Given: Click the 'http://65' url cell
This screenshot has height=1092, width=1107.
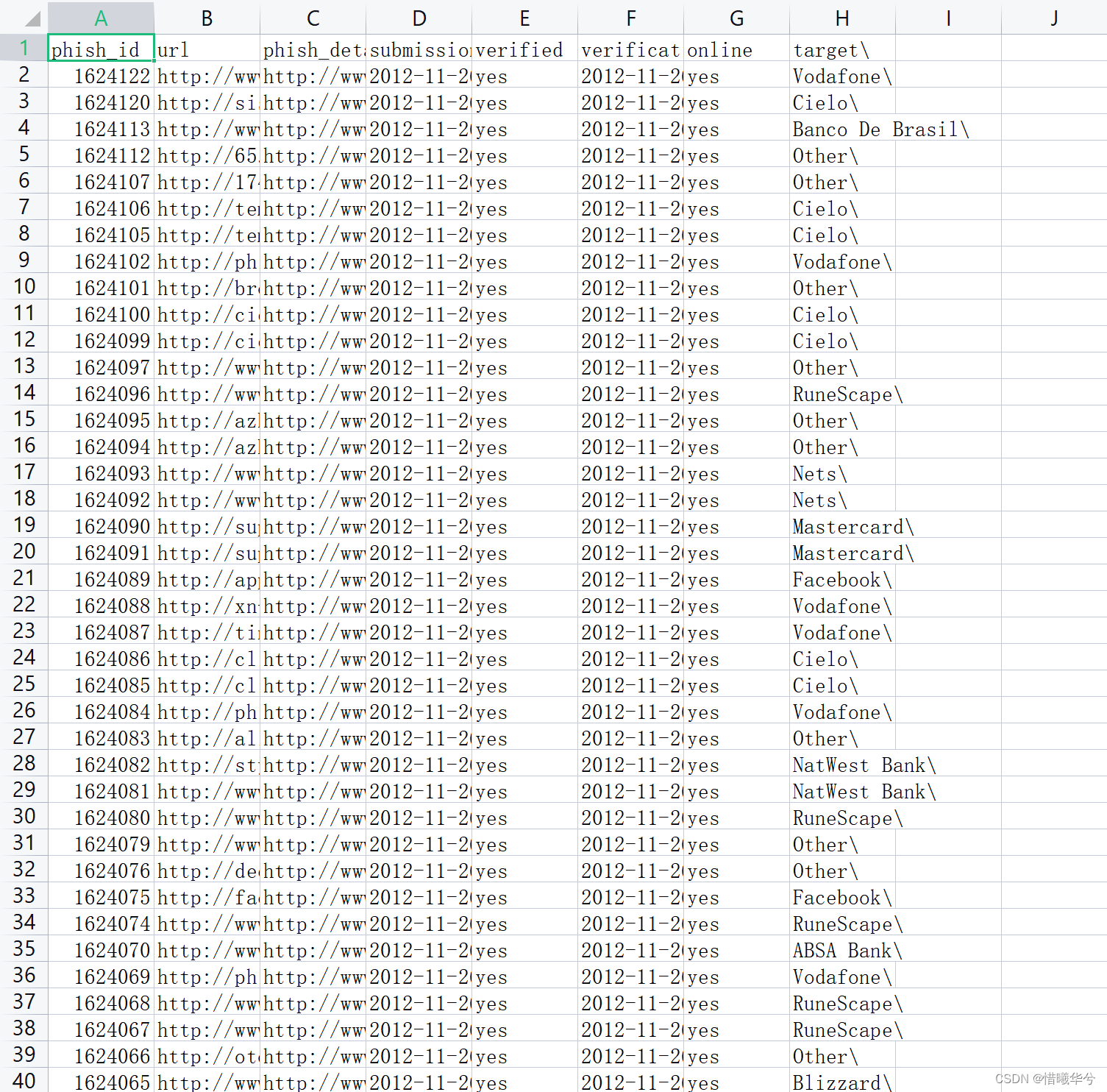Looking at the screenshot, I should coord(207,154).
